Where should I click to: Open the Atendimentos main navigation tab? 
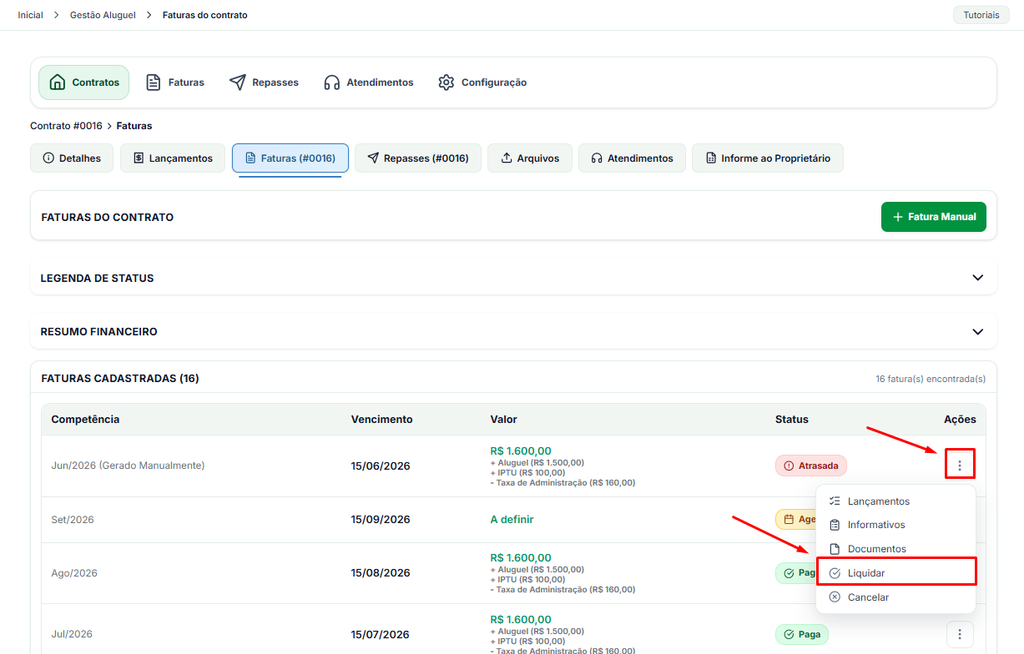368,82
